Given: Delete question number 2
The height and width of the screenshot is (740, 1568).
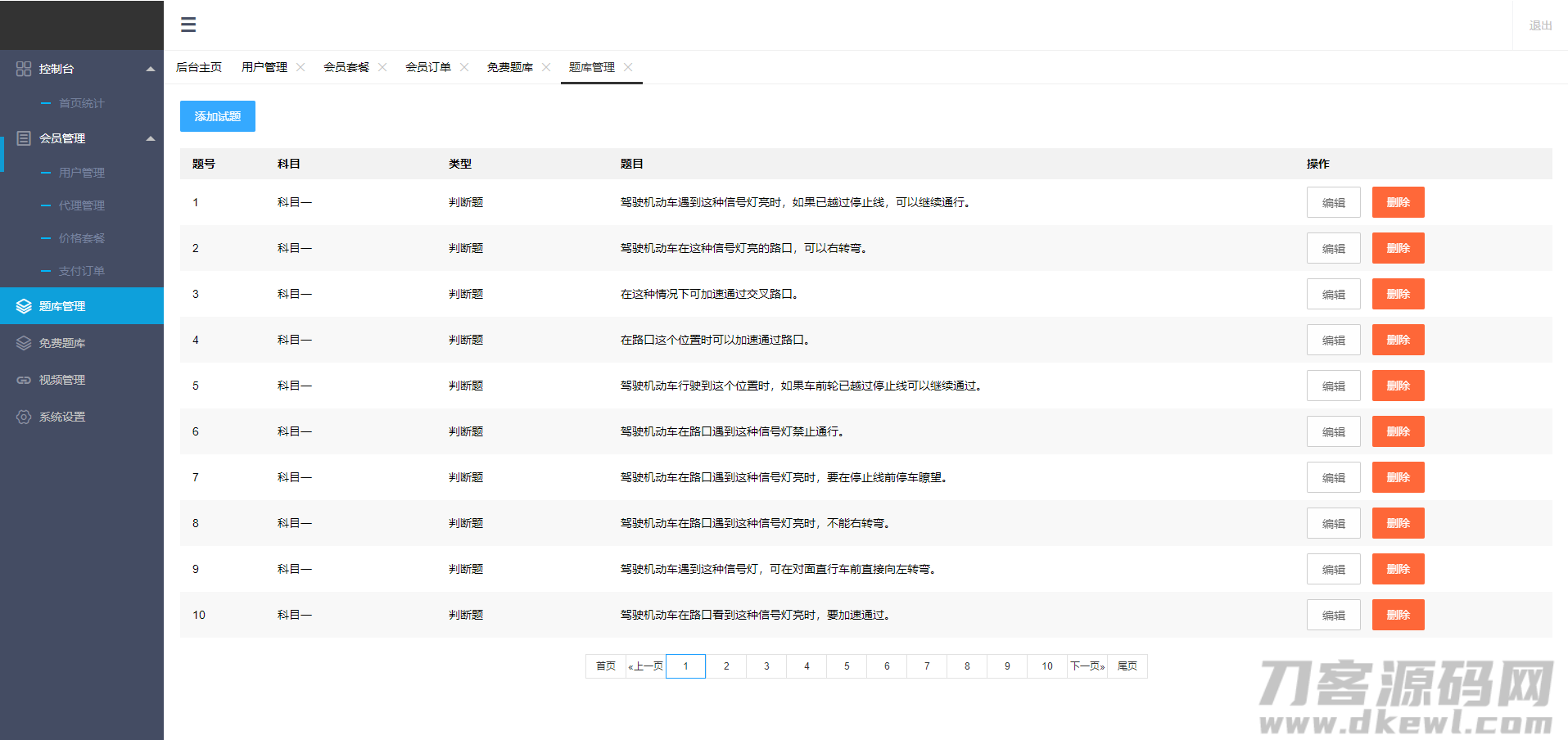Looking at the screenshot, I should 1398,248.
